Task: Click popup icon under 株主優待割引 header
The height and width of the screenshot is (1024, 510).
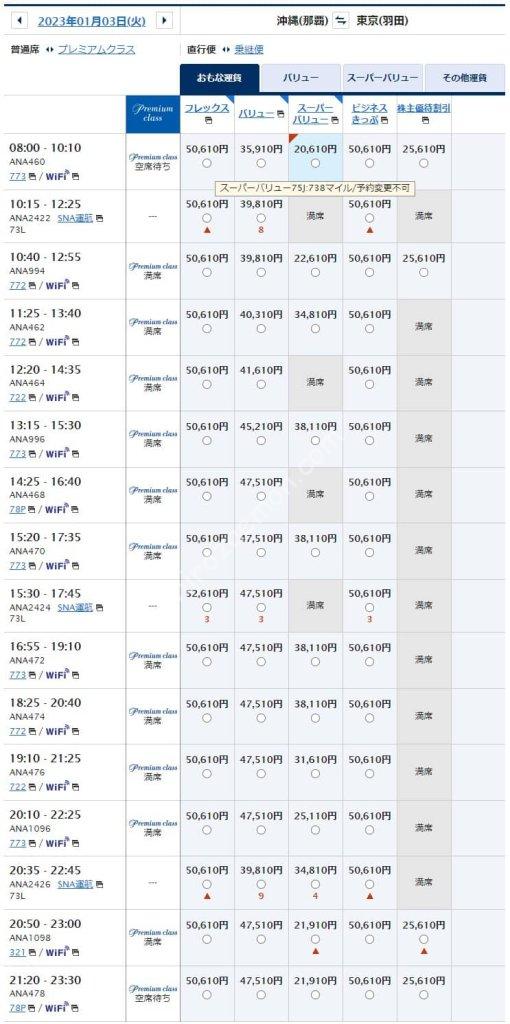Action: point(424,121)
